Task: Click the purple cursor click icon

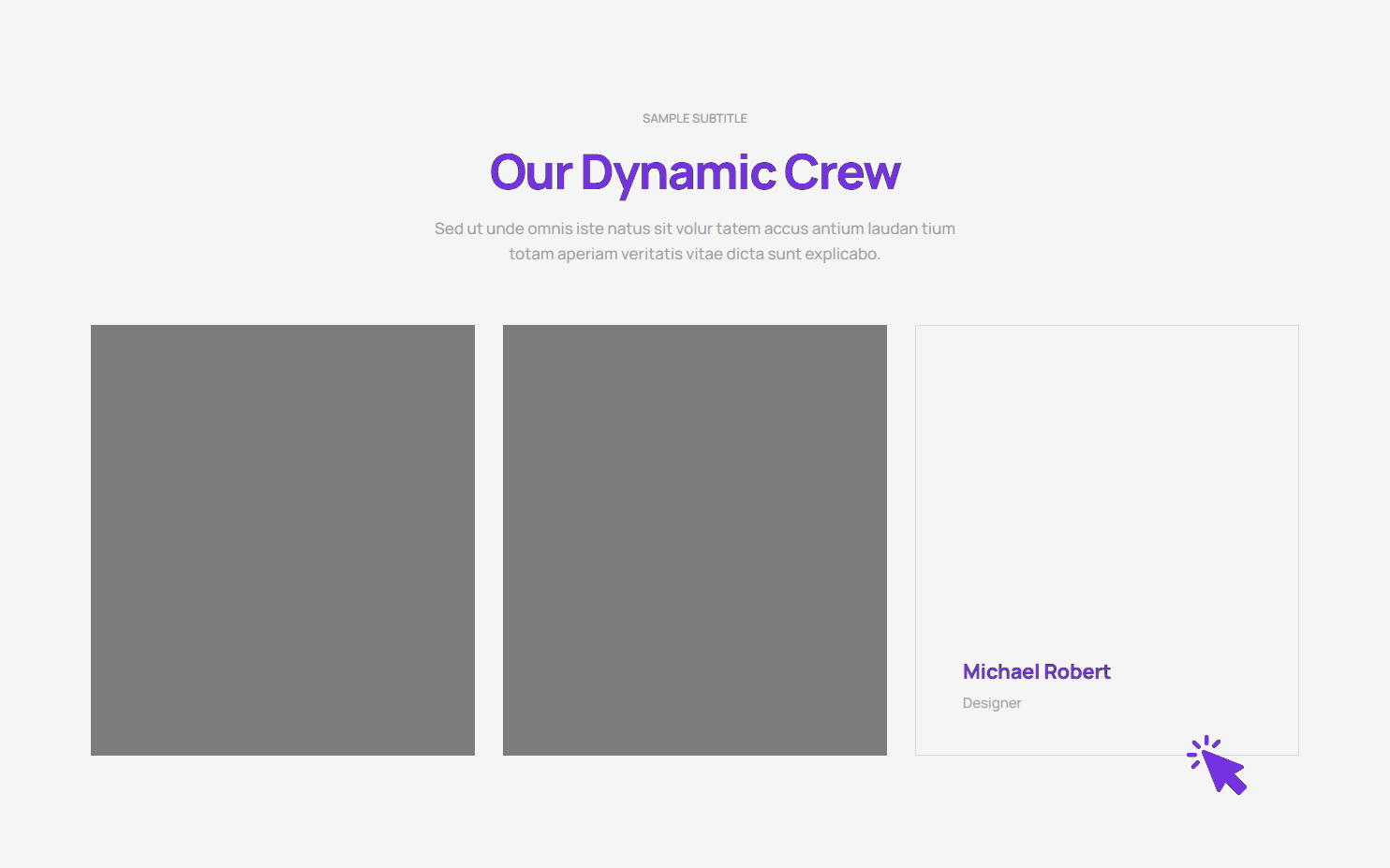Action: [x=1219, y=766]
